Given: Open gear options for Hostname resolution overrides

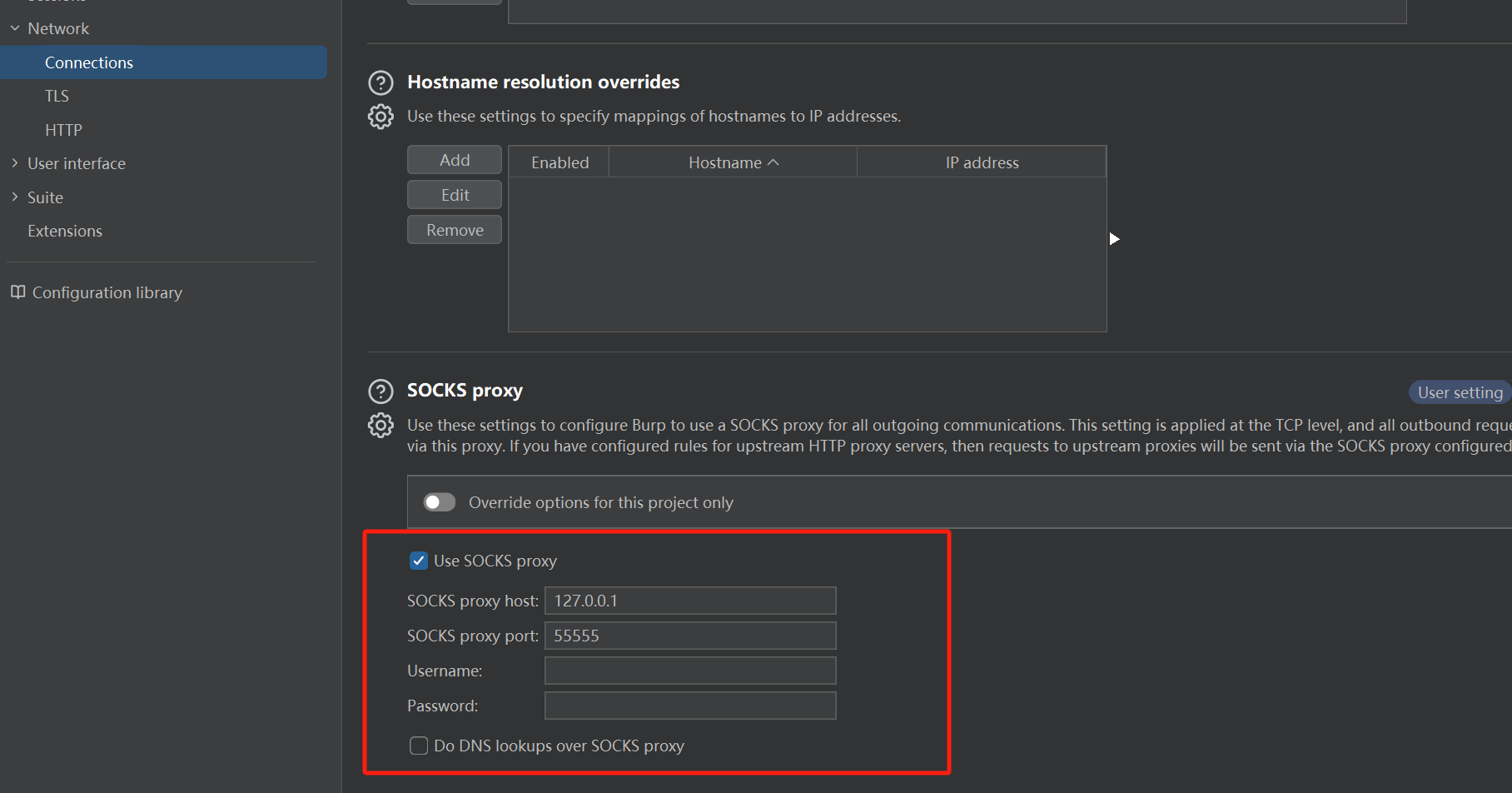Looking at the screenshot, I should (x=380, y=117).
